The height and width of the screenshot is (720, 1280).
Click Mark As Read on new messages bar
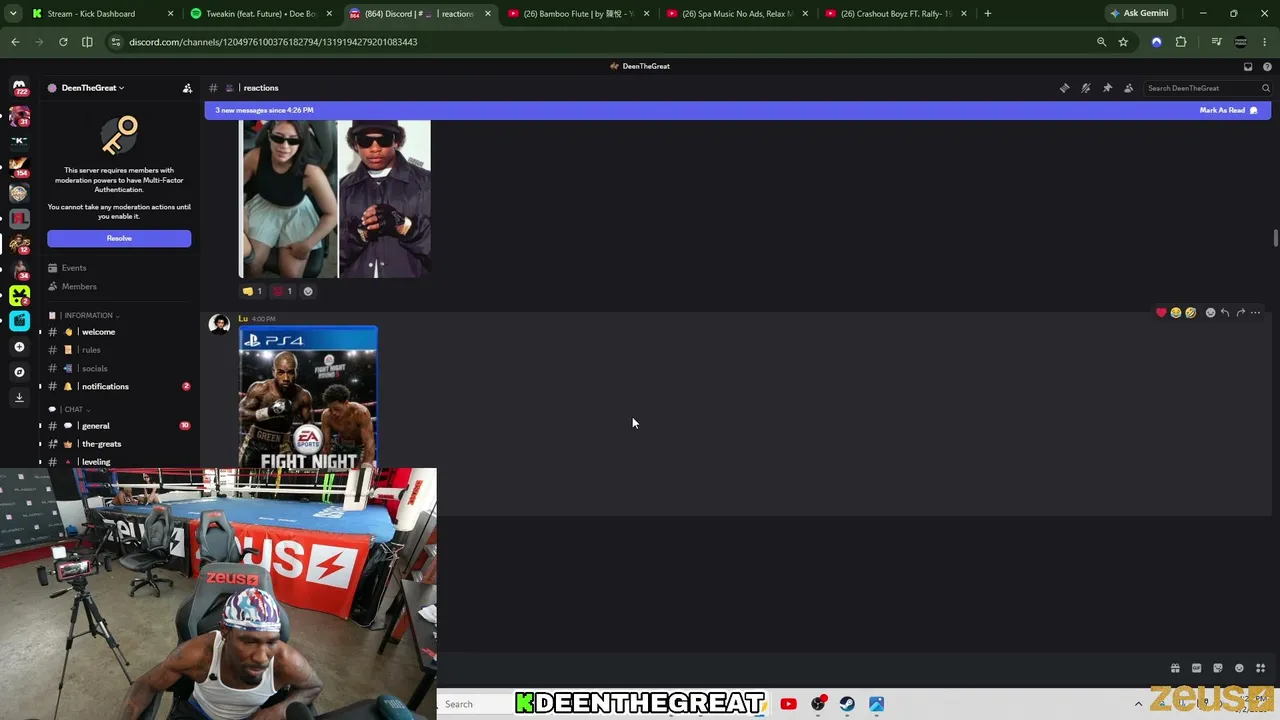[x=1228, y=110]
